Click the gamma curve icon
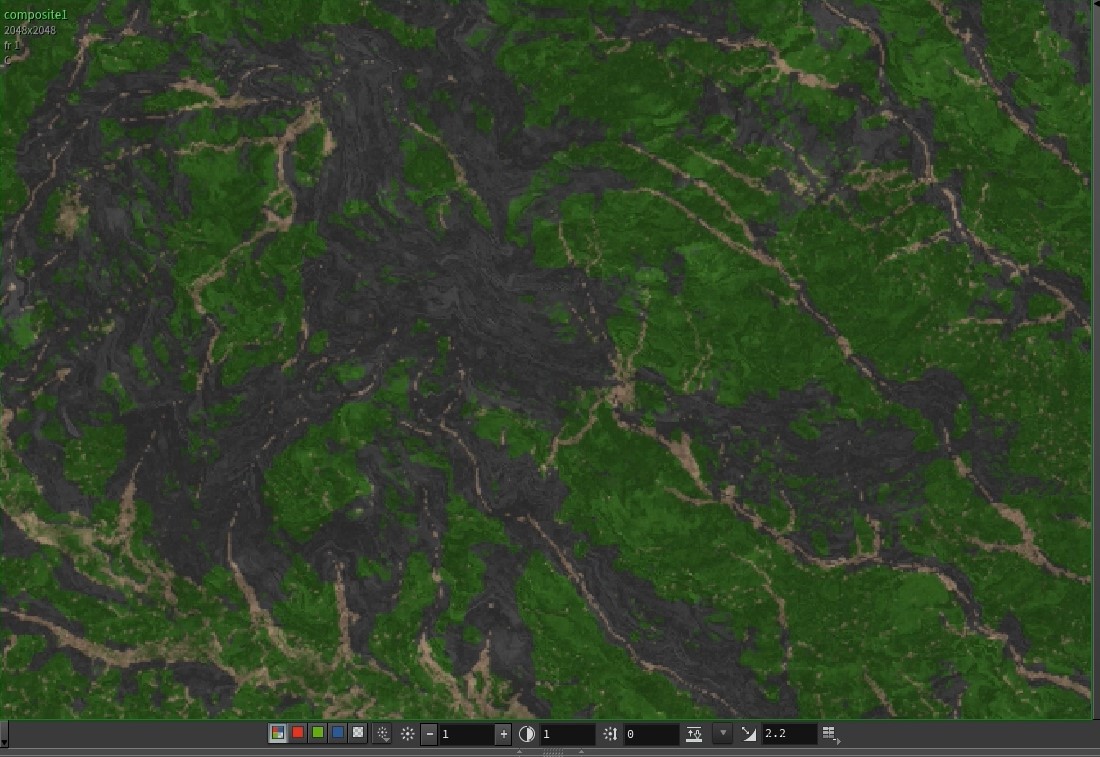Image resolution: width=1100 pixels, height=757 pixels. (749, 734)
